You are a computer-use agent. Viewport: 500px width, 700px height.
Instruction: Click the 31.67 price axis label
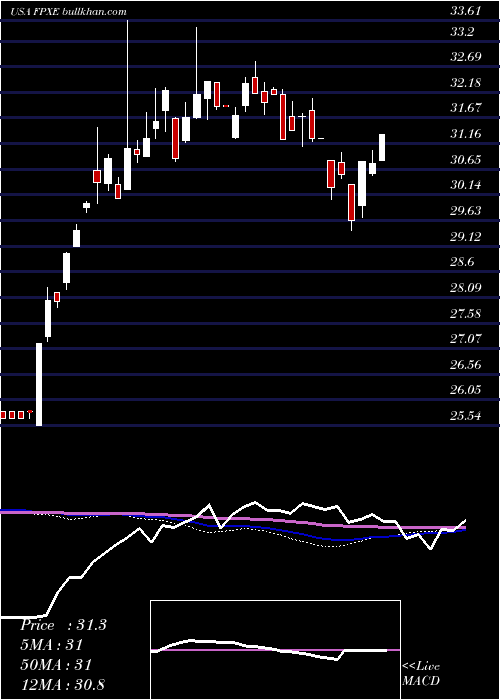(466, 108)
